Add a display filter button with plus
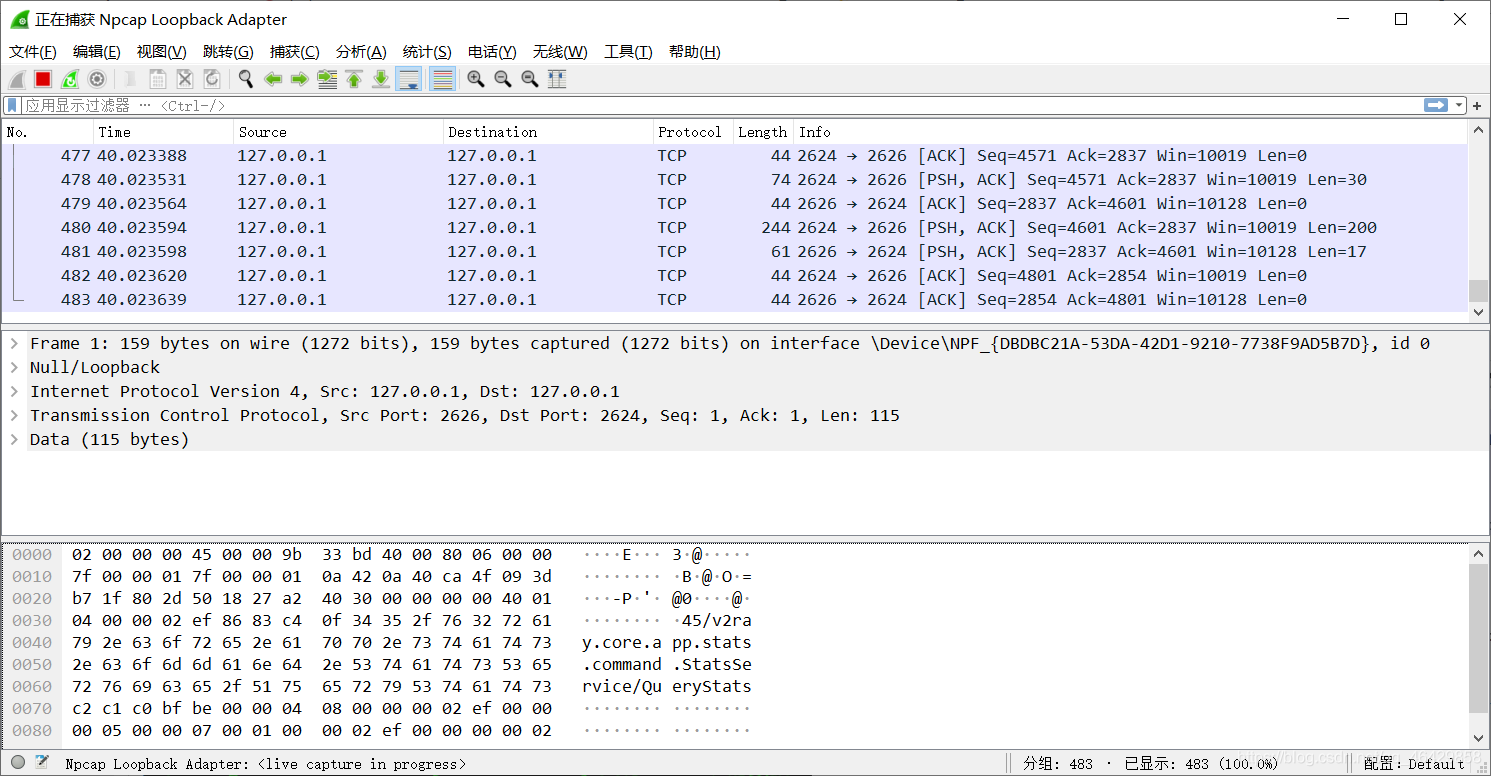 (x=1477, y=105)
